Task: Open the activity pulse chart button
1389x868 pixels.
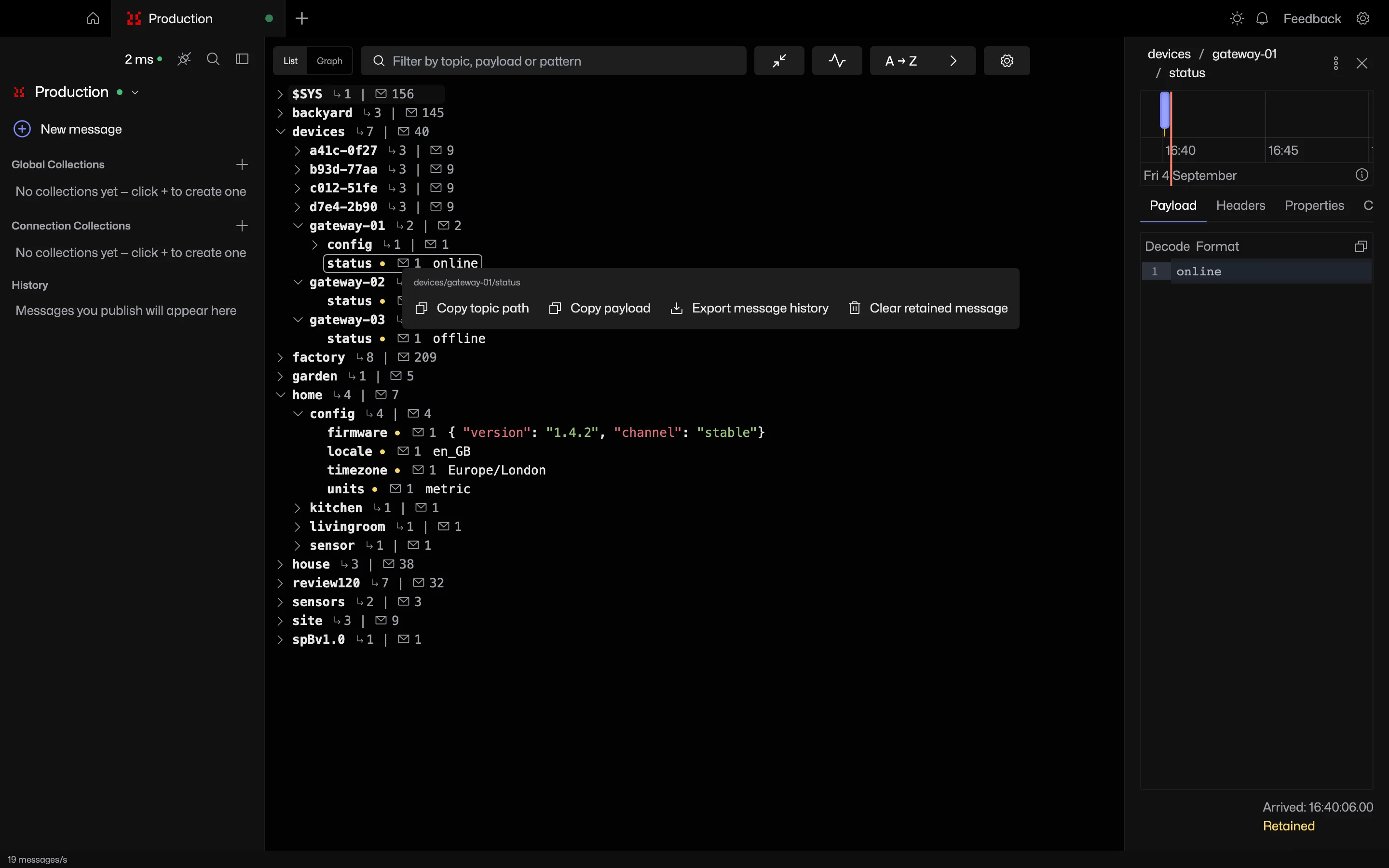Action: 837,61
